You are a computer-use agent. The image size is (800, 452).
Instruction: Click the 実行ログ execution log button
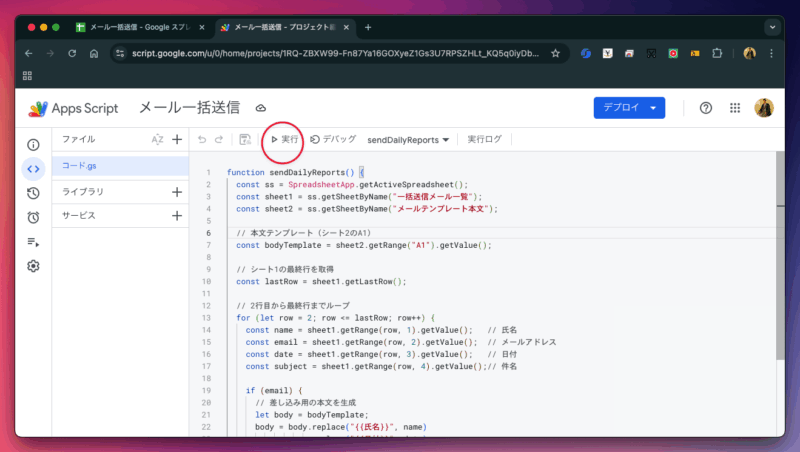tap(485, 140)
